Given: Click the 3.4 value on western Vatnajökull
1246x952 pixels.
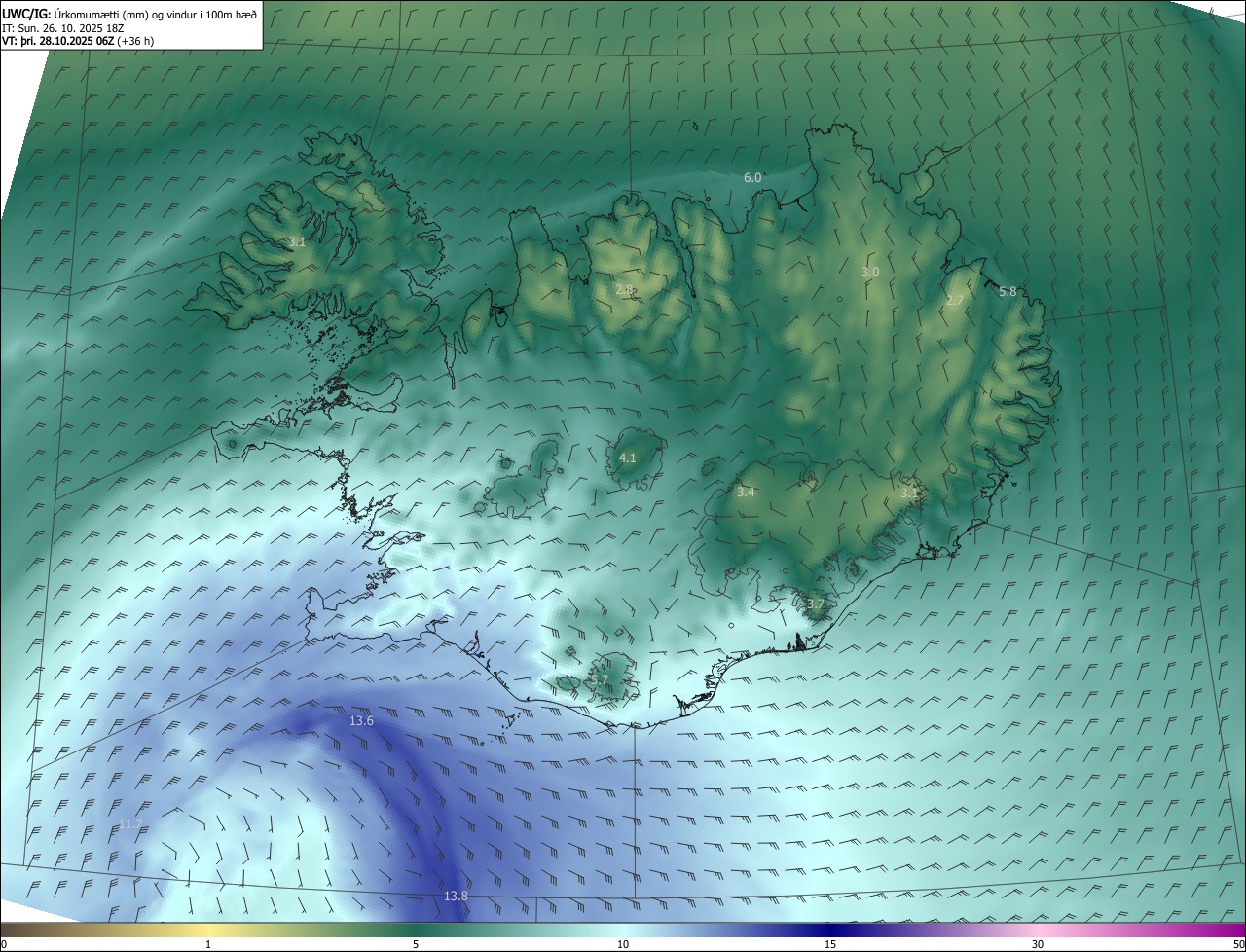Looking at the screenshot, I should coord(746,493).
